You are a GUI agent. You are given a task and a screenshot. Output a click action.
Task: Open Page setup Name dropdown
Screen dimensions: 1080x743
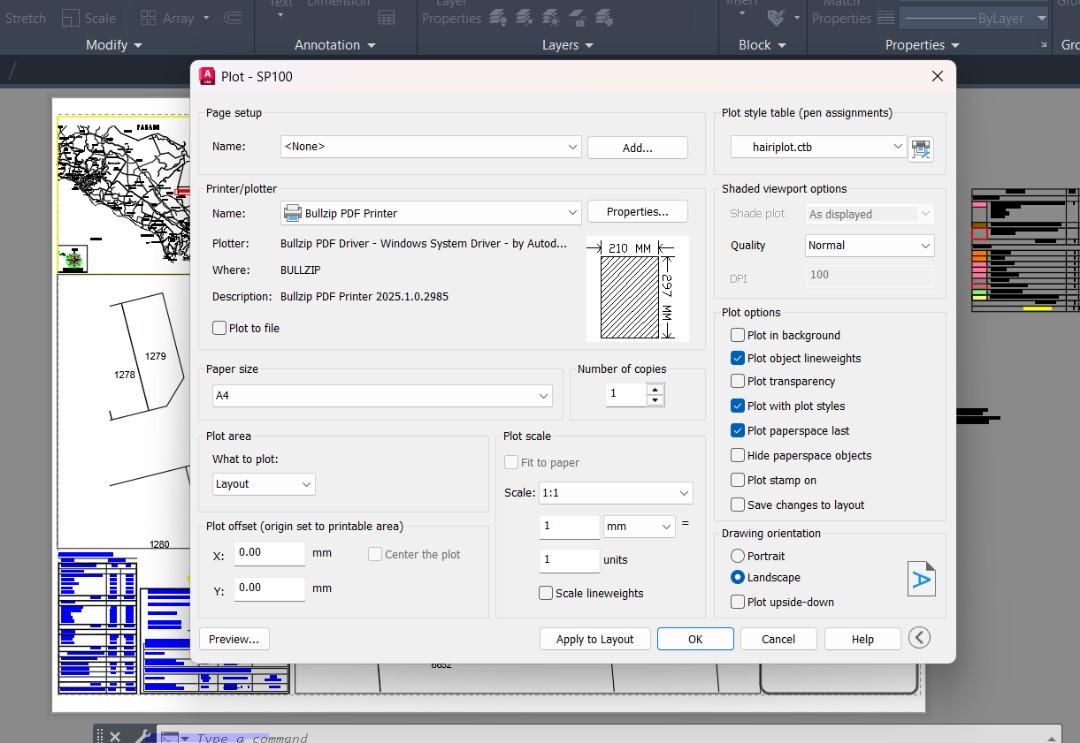click(430, 147)
